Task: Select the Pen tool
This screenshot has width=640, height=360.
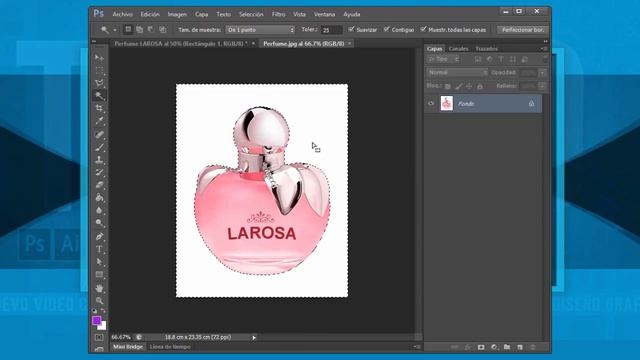Action: point(99,236)
